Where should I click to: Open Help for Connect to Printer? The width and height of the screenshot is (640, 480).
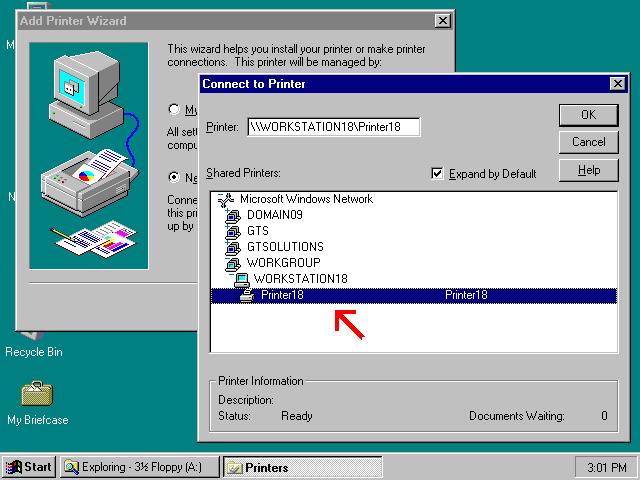coord(588,170)
